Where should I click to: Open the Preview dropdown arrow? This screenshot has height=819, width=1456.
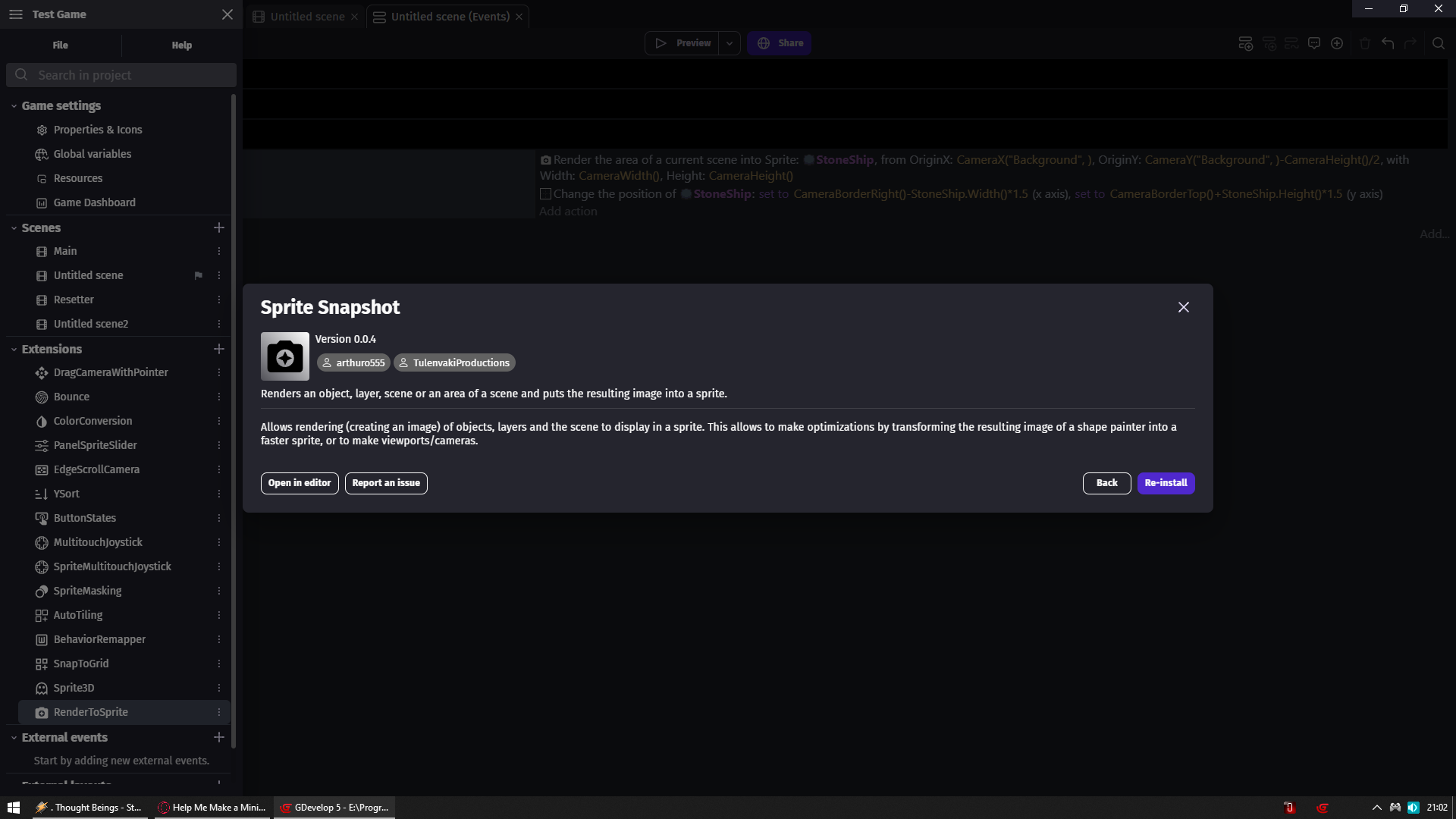pos(730,43)
